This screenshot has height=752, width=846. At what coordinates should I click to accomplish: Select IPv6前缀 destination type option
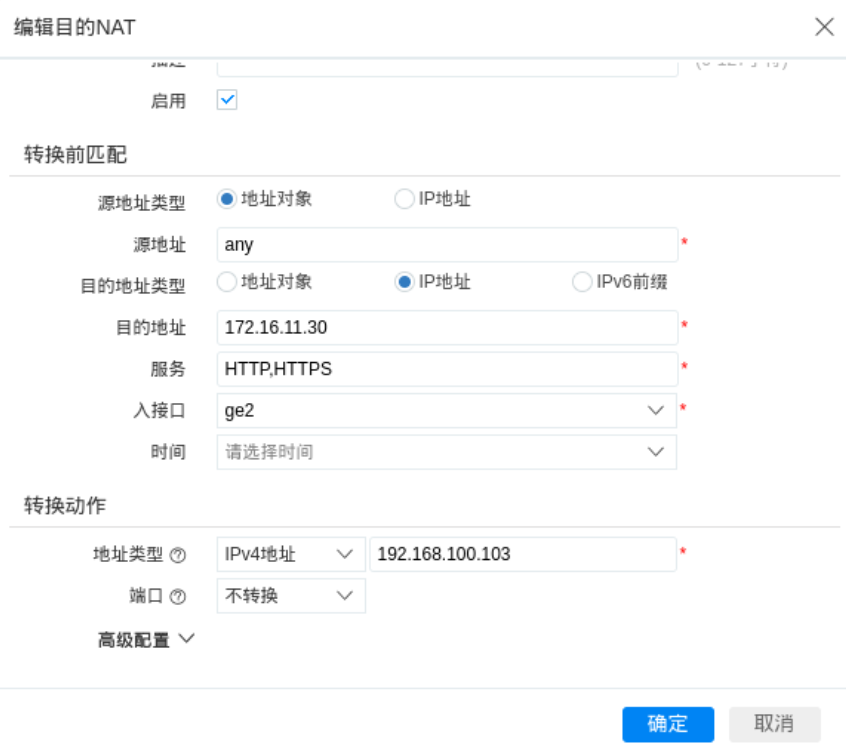582,282
